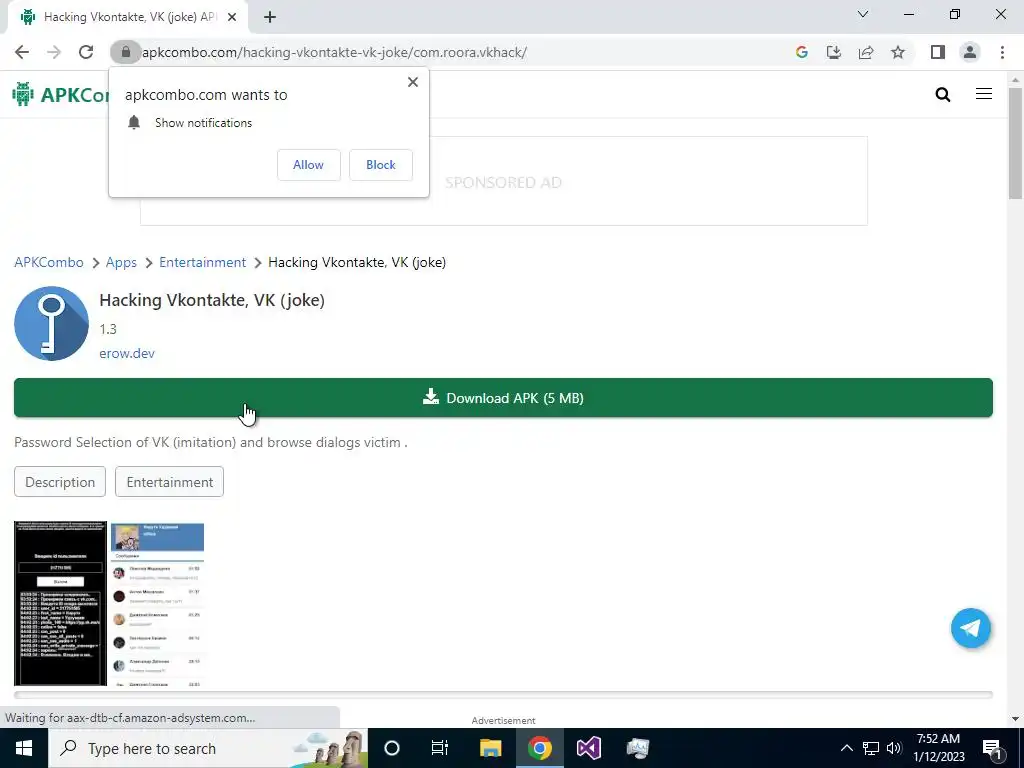Share this page icon

click(x=866, y=52)
